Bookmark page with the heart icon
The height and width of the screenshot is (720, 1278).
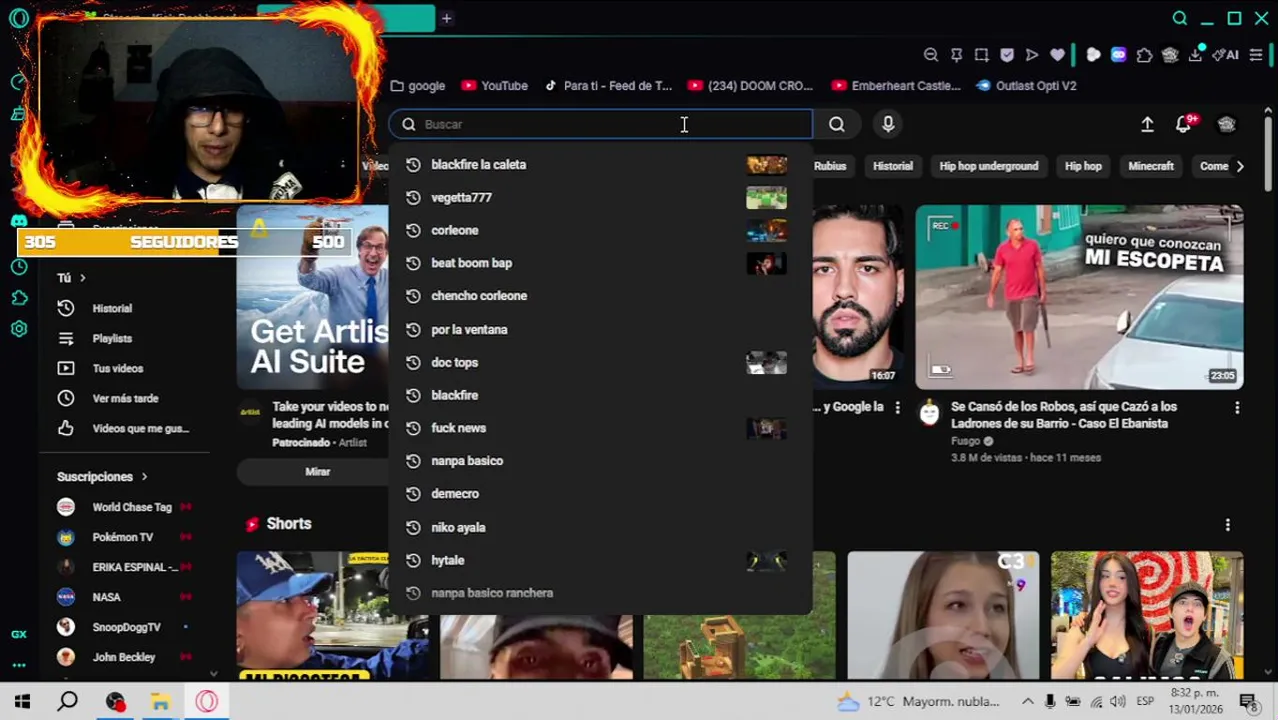(x=1057, y=55)
